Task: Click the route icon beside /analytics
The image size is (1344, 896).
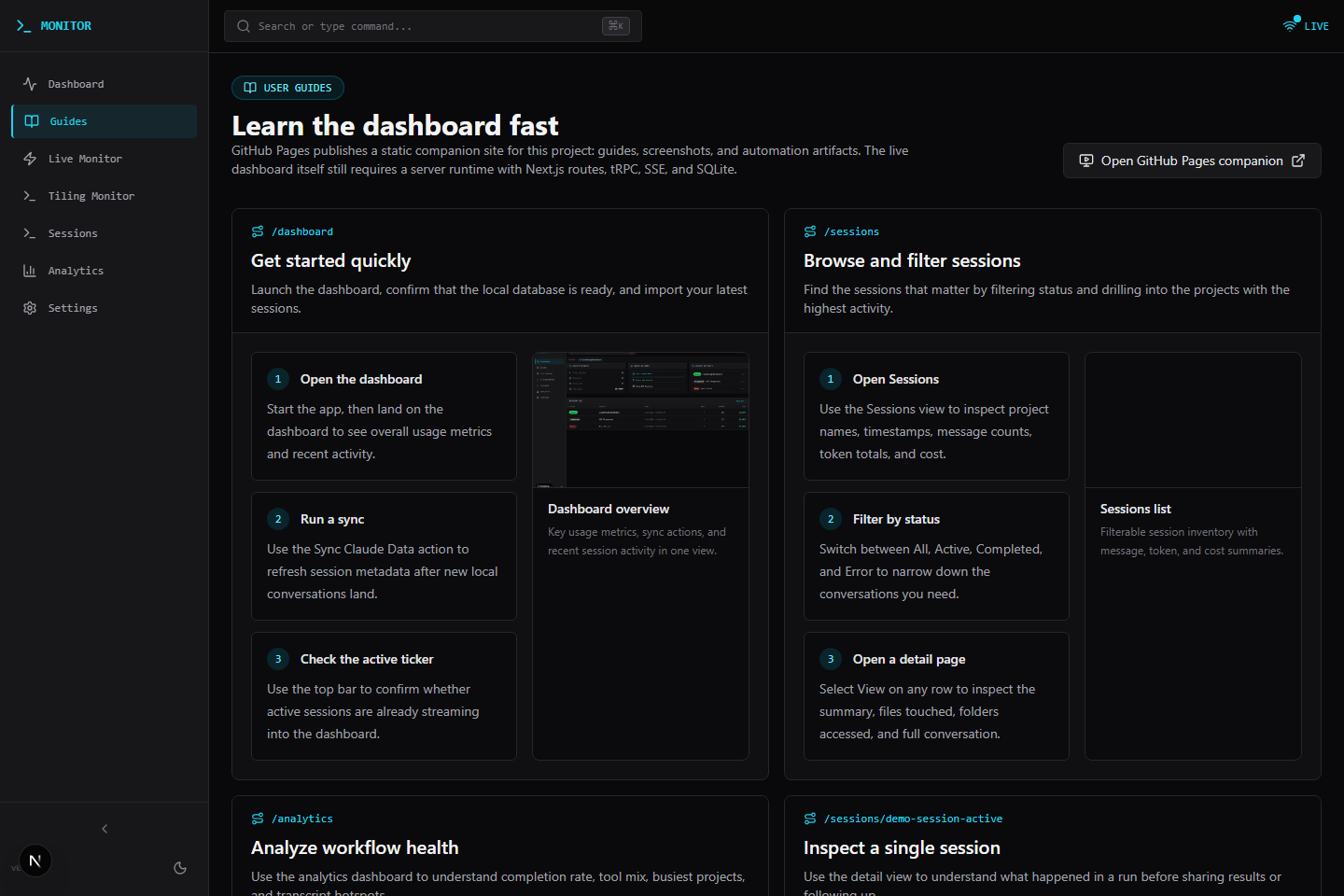Action: tap(258, 819)
